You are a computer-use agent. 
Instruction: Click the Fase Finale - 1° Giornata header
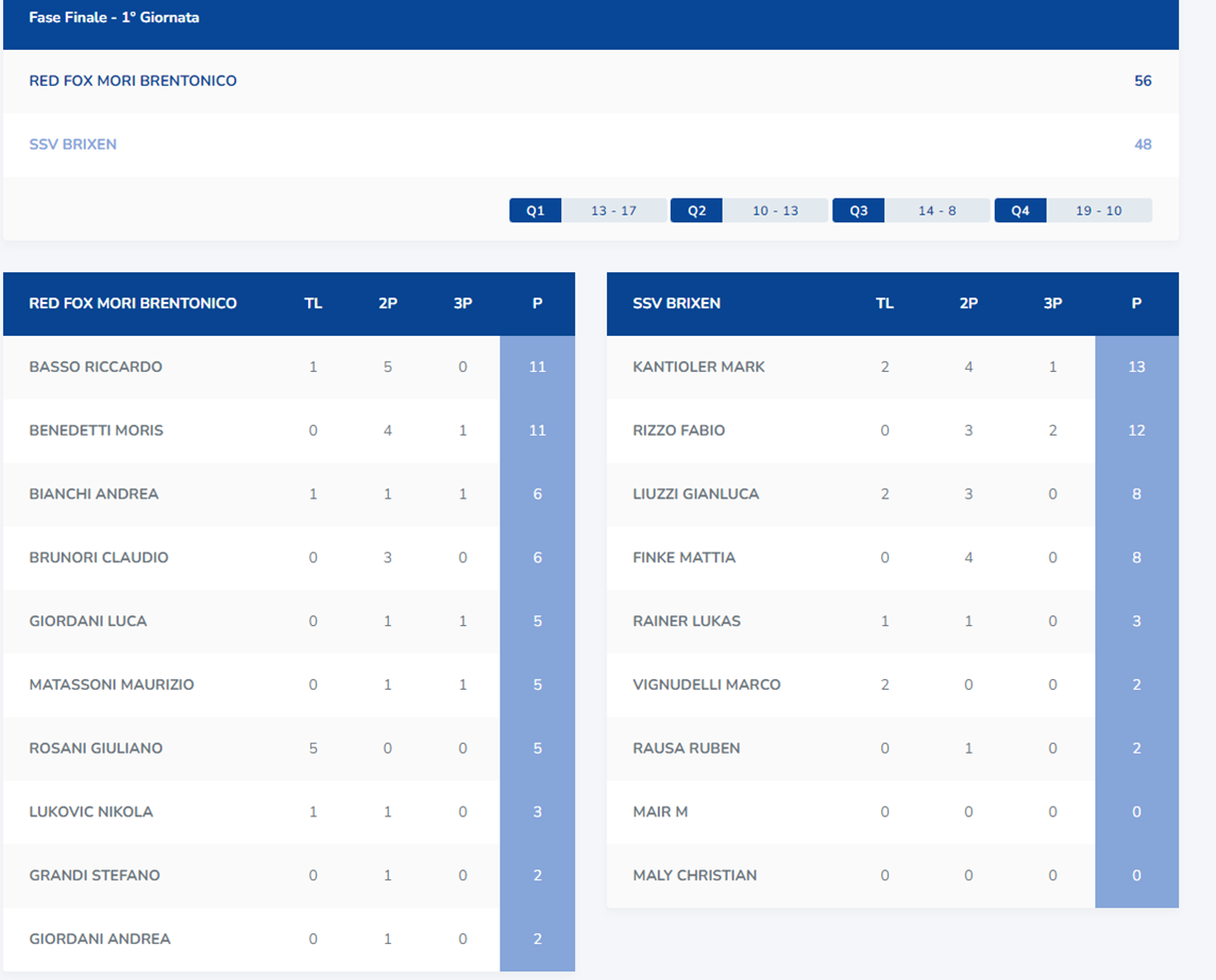114,18
